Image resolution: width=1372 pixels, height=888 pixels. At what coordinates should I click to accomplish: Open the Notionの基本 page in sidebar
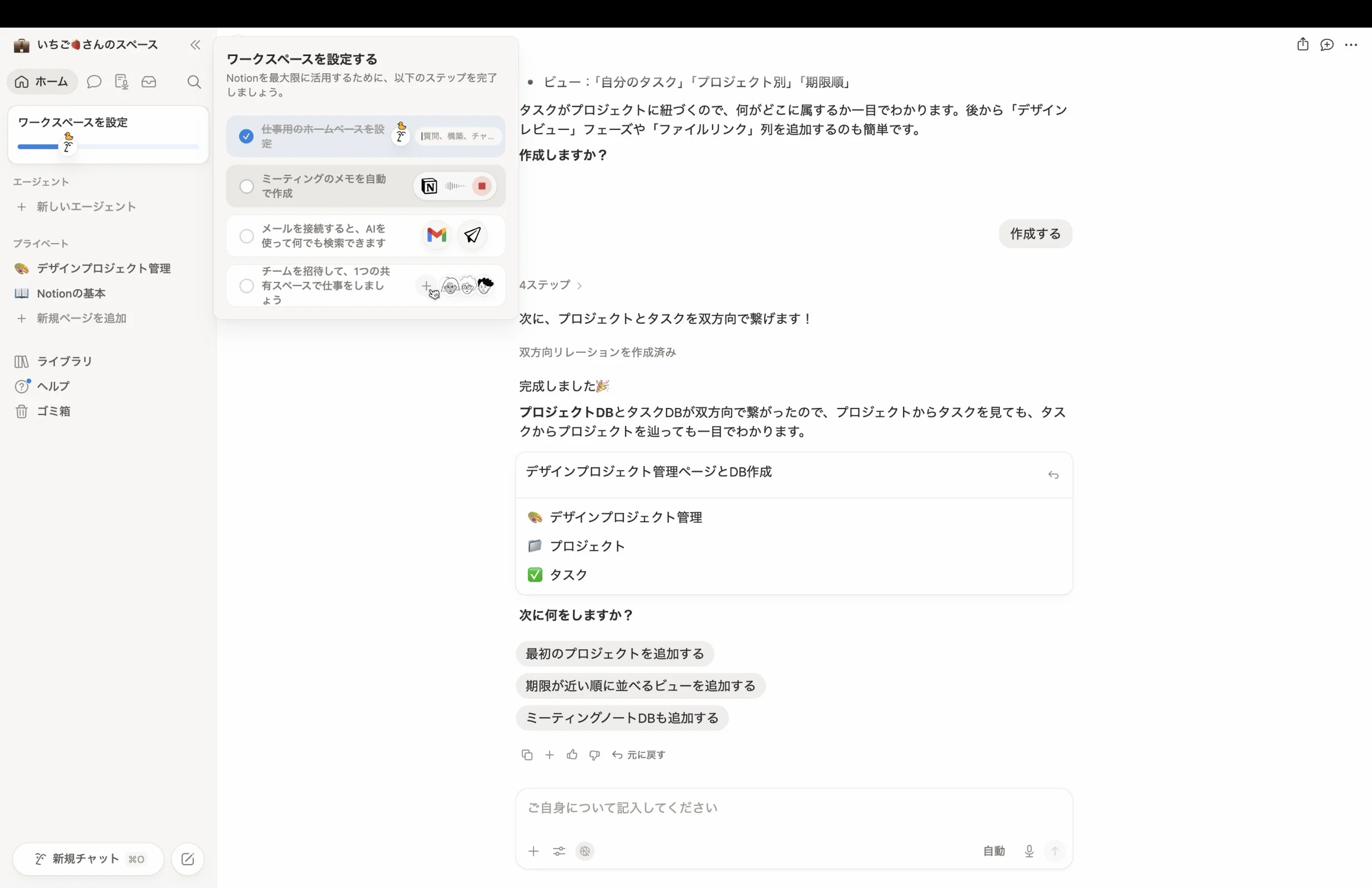point(71,294)
